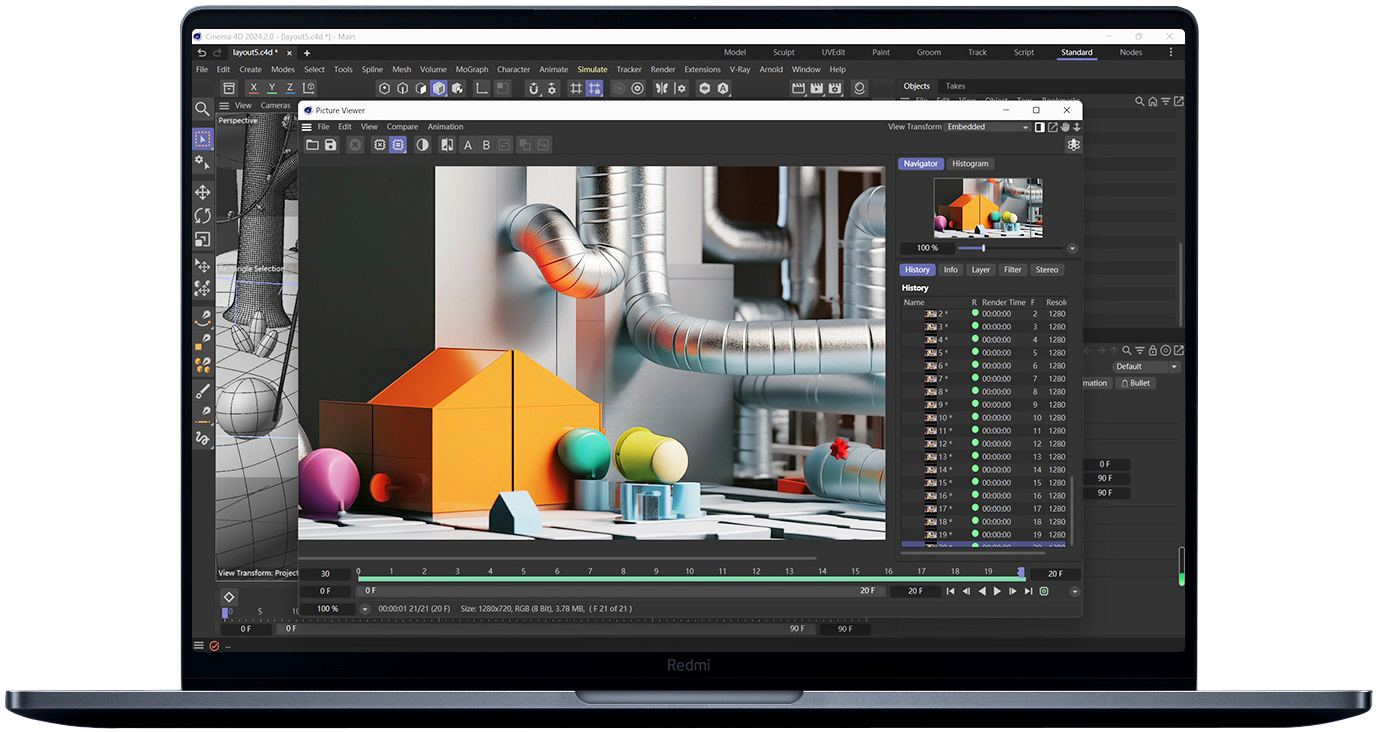
Task: Switch to the Histogram tab
Action: coord(969,164)
